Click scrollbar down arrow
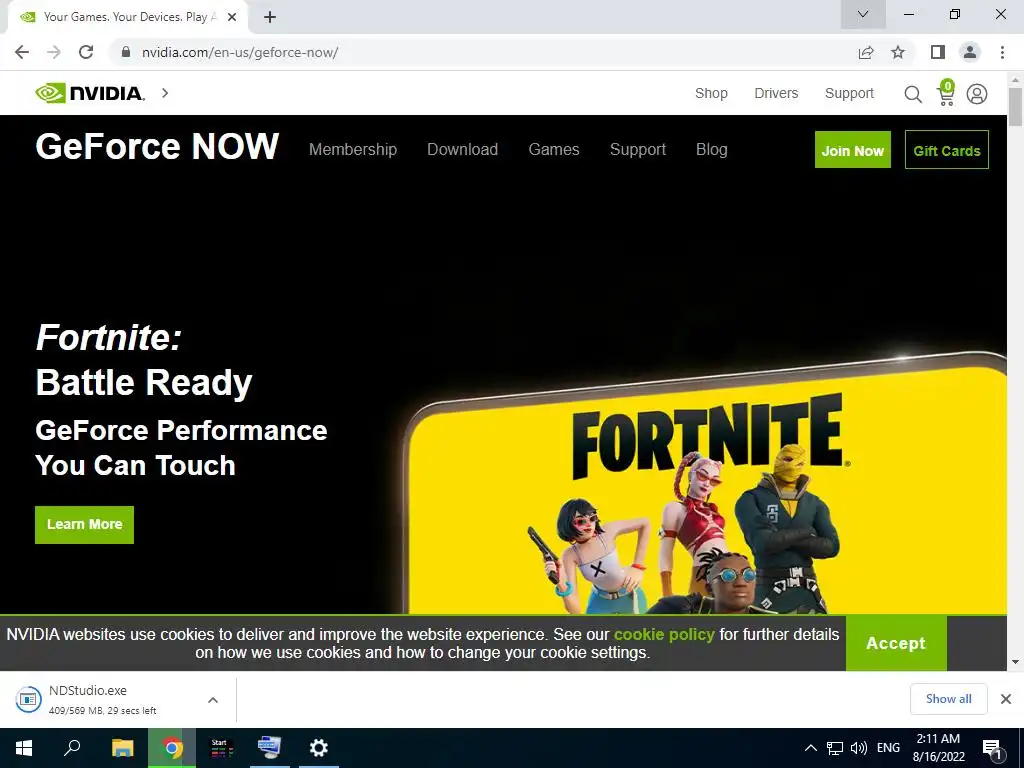Screen dimensions: 1024x768 pos(1016,662)
